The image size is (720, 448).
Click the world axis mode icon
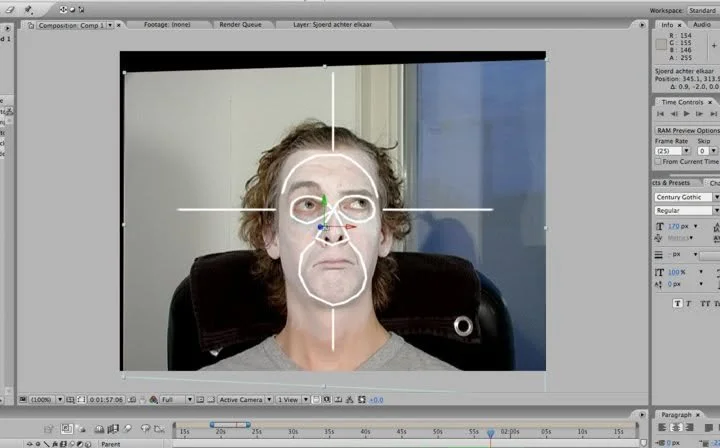pos(73,9)
